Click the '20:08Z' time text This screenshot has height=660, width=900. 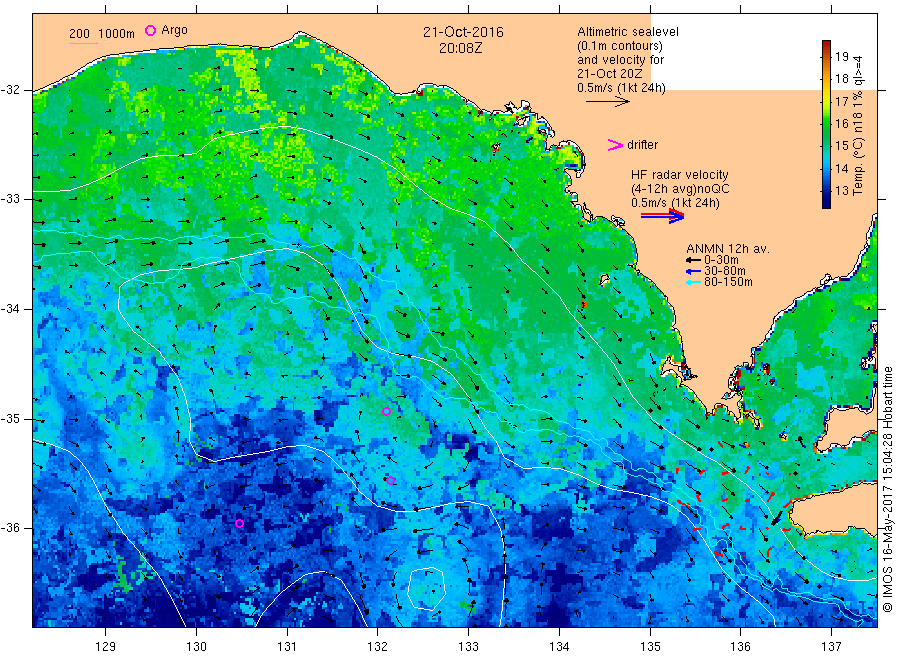click(x=461, y=48)
